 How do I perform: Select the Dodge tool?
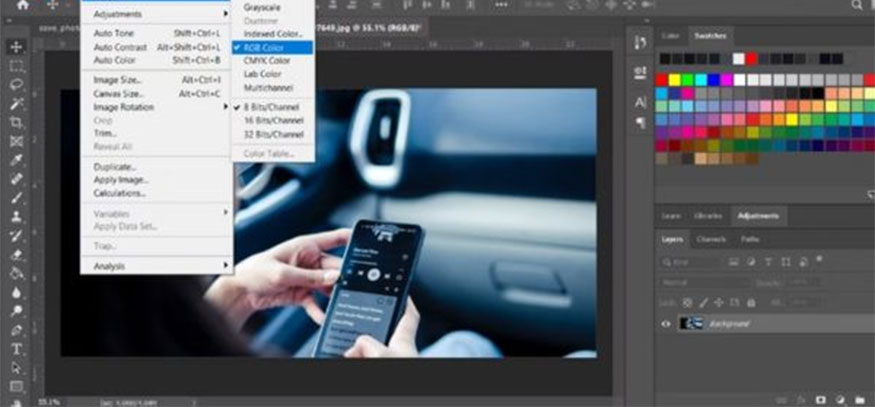tap(17, 311)
